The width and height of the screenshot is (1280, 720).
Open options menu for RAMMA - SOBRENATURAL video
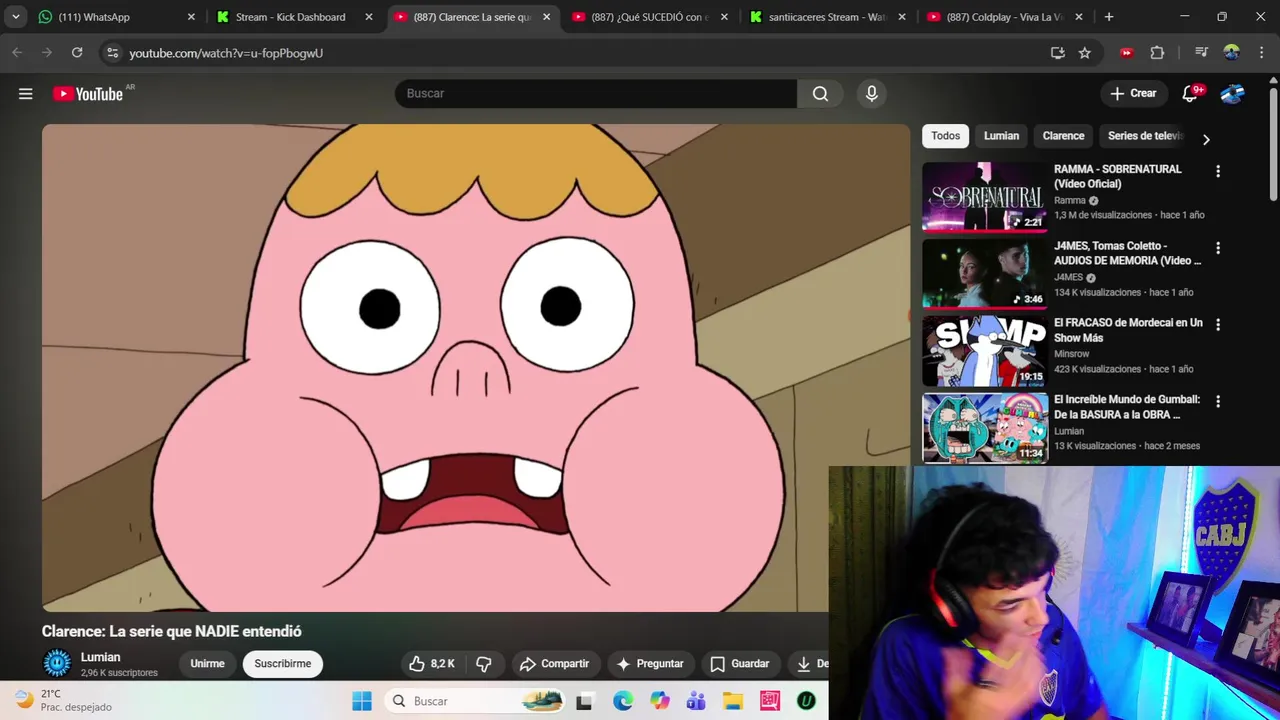[x=1218, y=172]
